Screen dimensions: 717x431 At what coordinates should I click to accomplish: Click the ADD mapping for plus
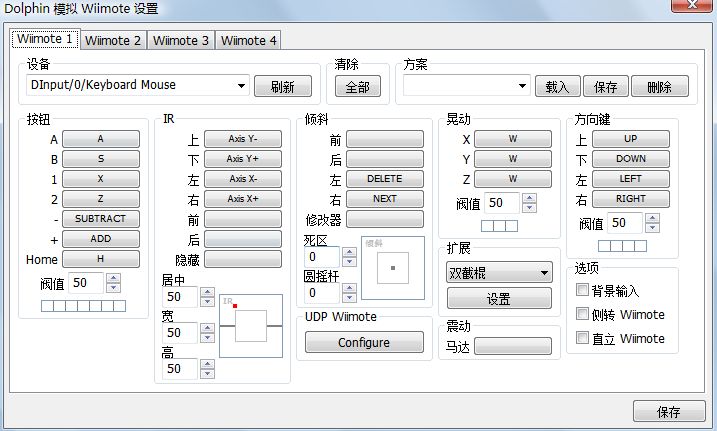[x=101, y=239]
